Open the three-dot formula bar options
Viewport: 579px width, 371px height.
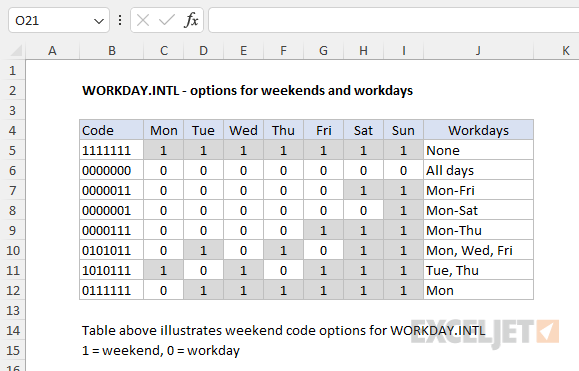pos(120,20)
